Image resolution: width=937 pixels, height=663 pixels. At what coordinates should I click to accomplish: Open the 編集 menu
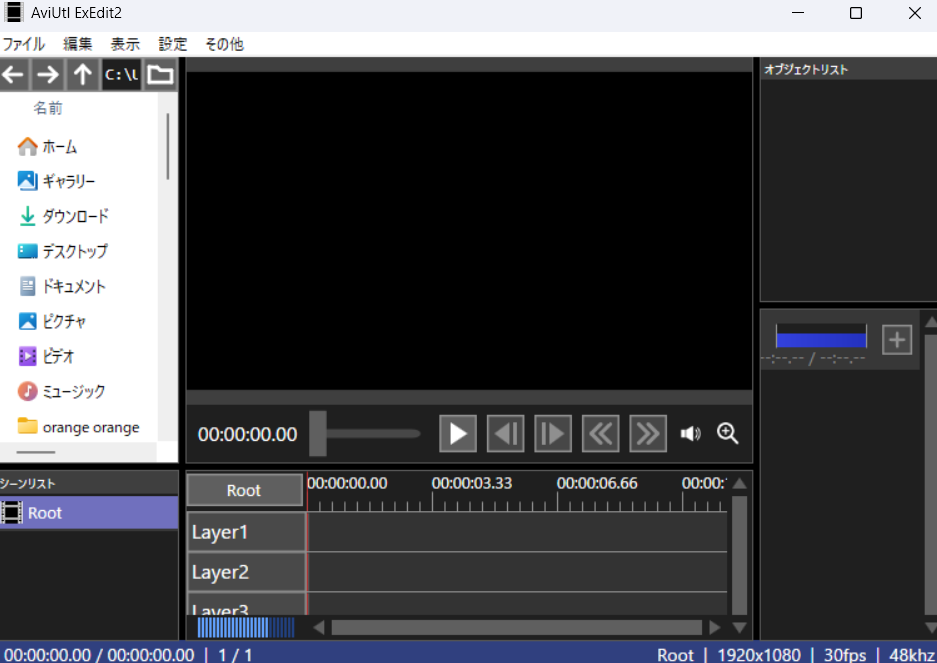point(78,44)
